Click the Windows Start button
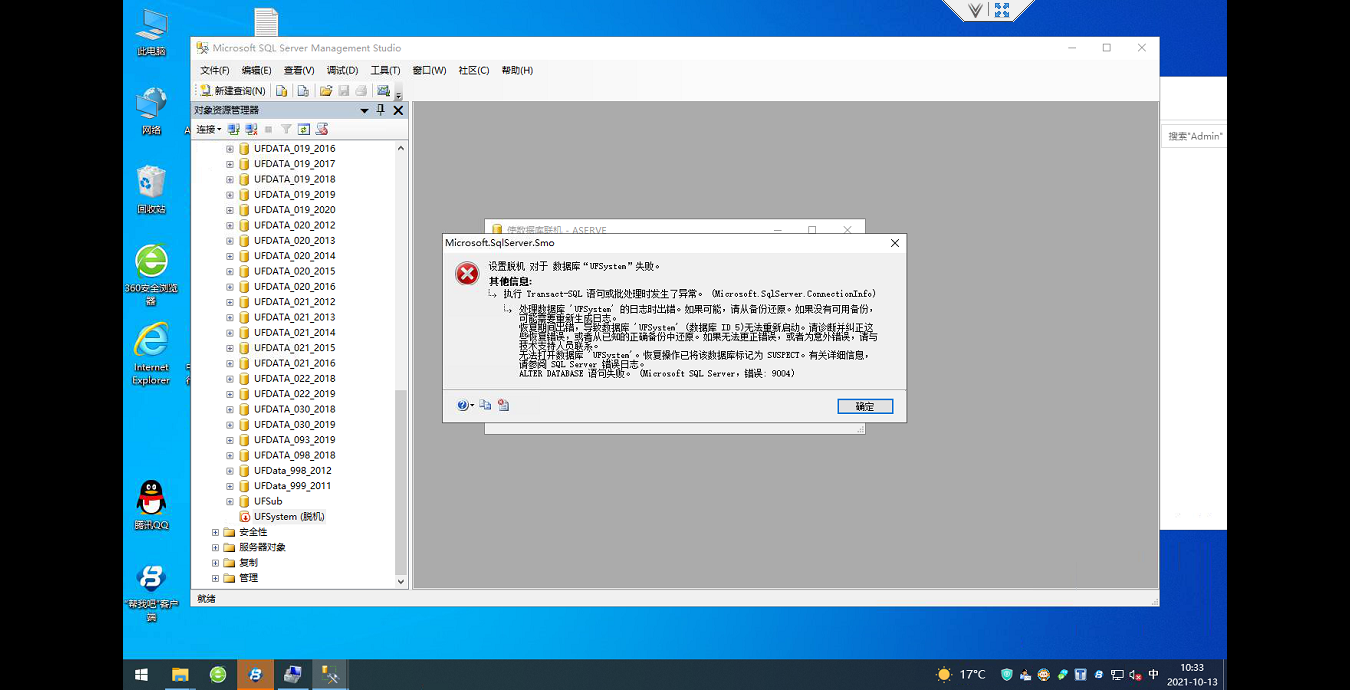The width and height of the screenshot is (1350, 690). pos(141,675)
